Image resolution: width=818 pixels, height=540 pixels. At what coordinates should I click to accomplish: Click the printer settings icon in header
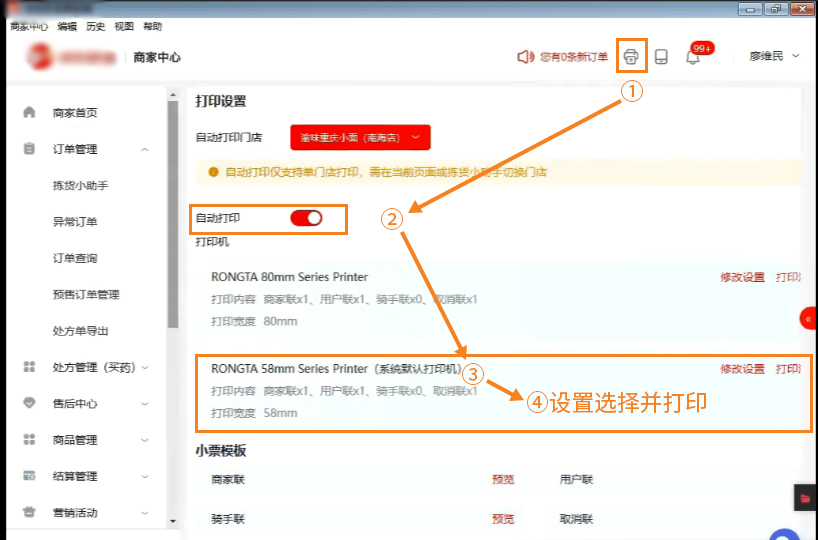pos(631,56)
